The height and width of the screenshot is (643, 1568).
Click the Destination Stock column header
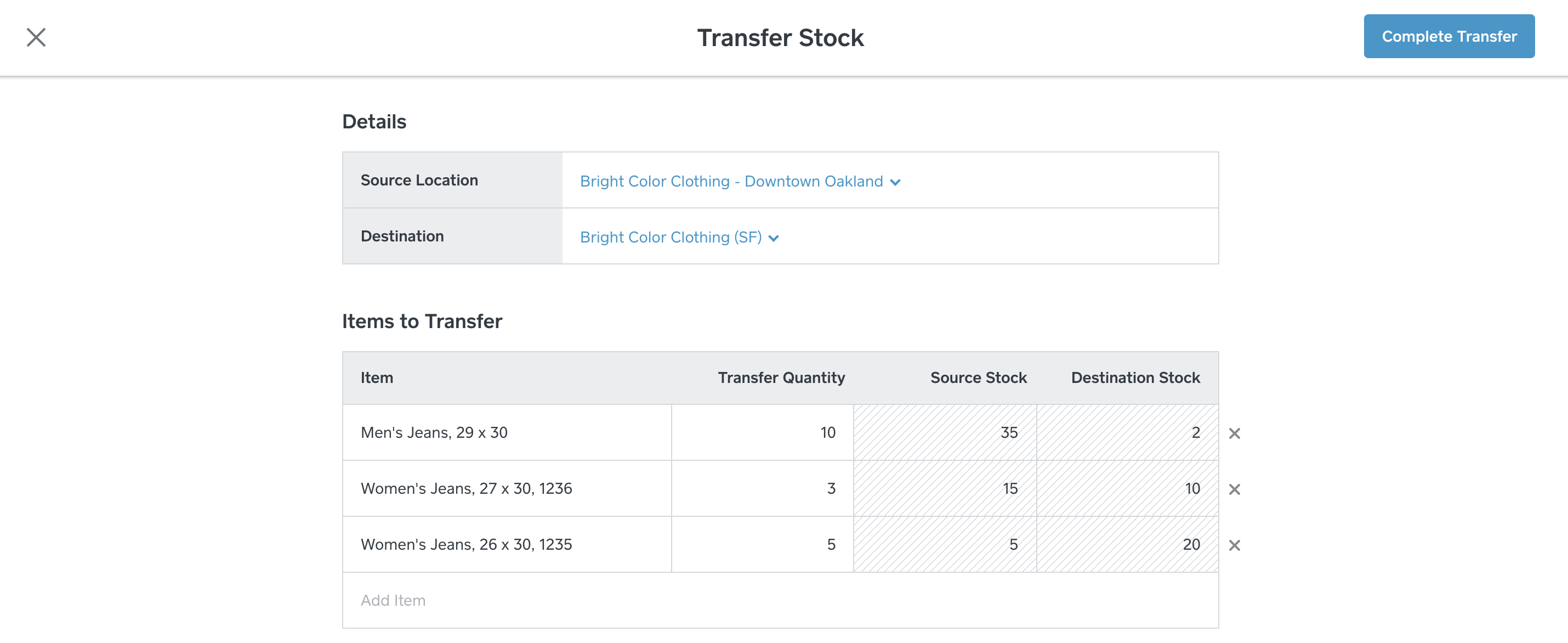[x=1135, y=378]
